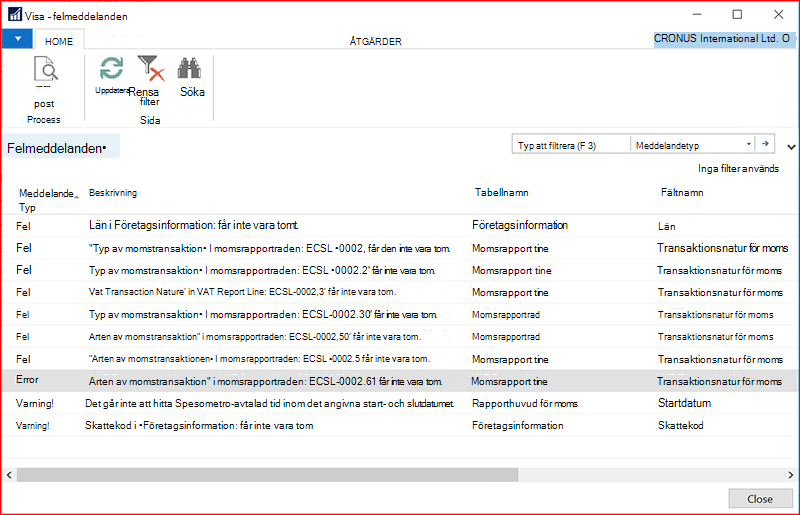Click the scroll left arrow
Screen dimensions: 800x515
[x=9, y=475]
